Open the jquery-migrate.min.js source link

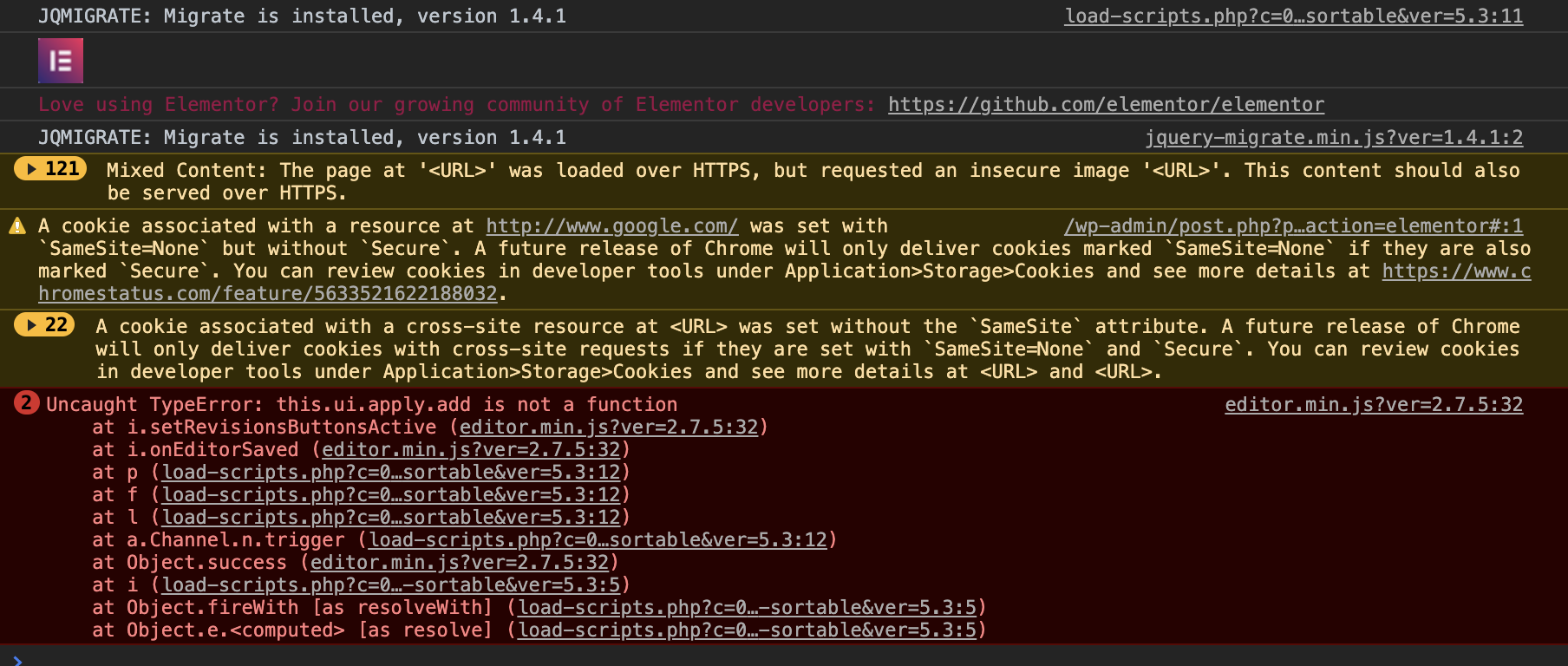pos(1335,137)
